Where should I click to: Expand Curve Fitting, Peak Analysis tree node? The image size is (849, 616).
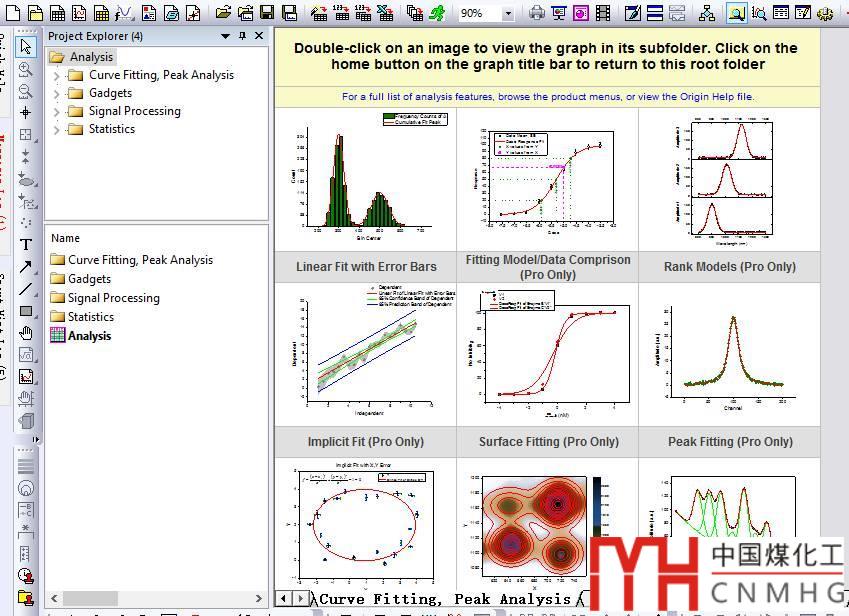coord(56,76)
